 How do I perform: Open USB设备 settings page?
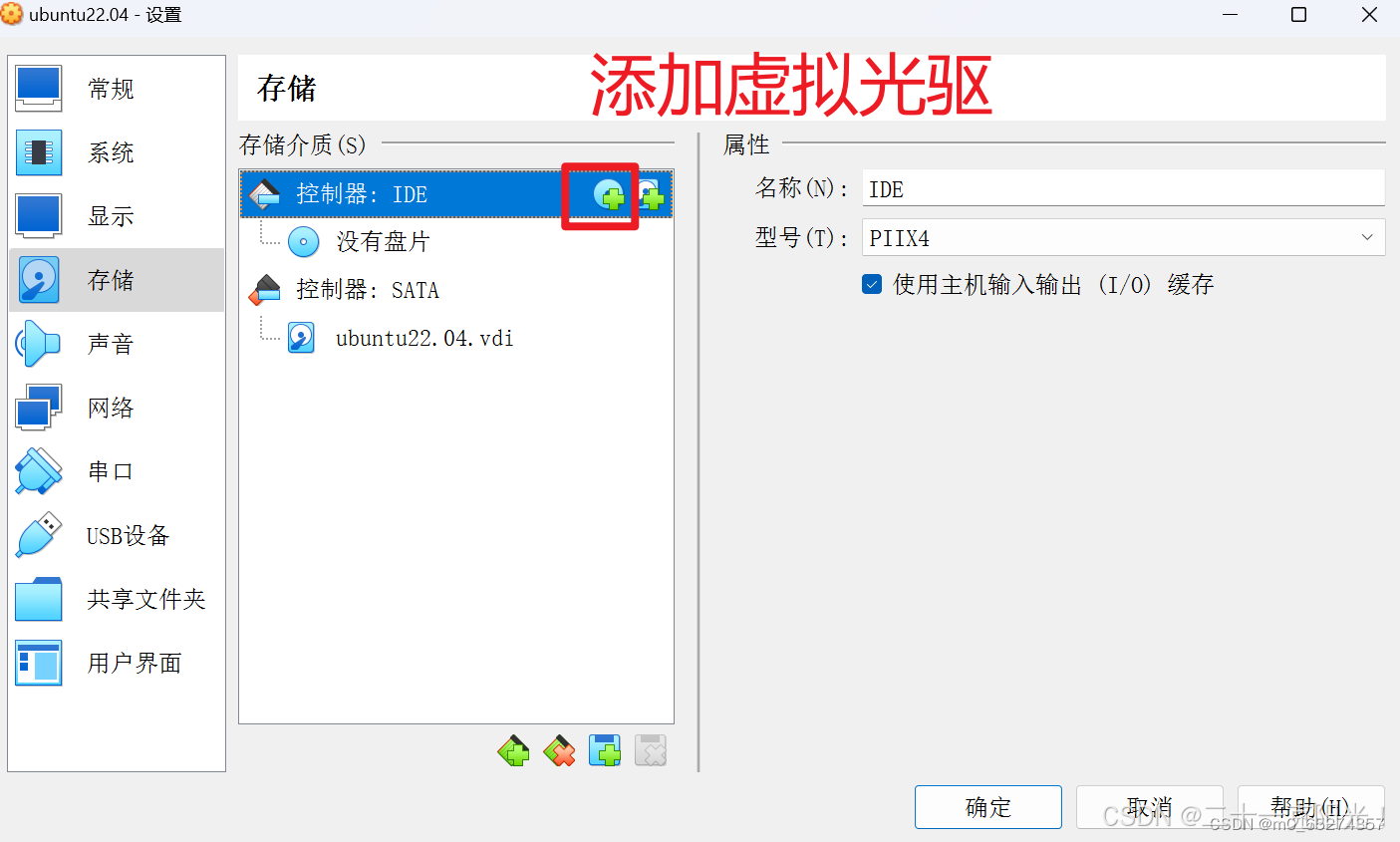coord(117,535)
